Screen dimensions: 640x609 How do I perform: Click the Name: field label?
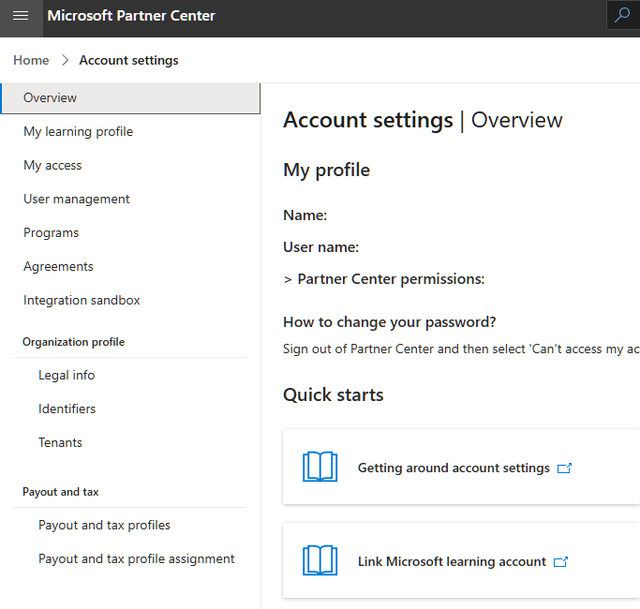(x=305, y=216)
